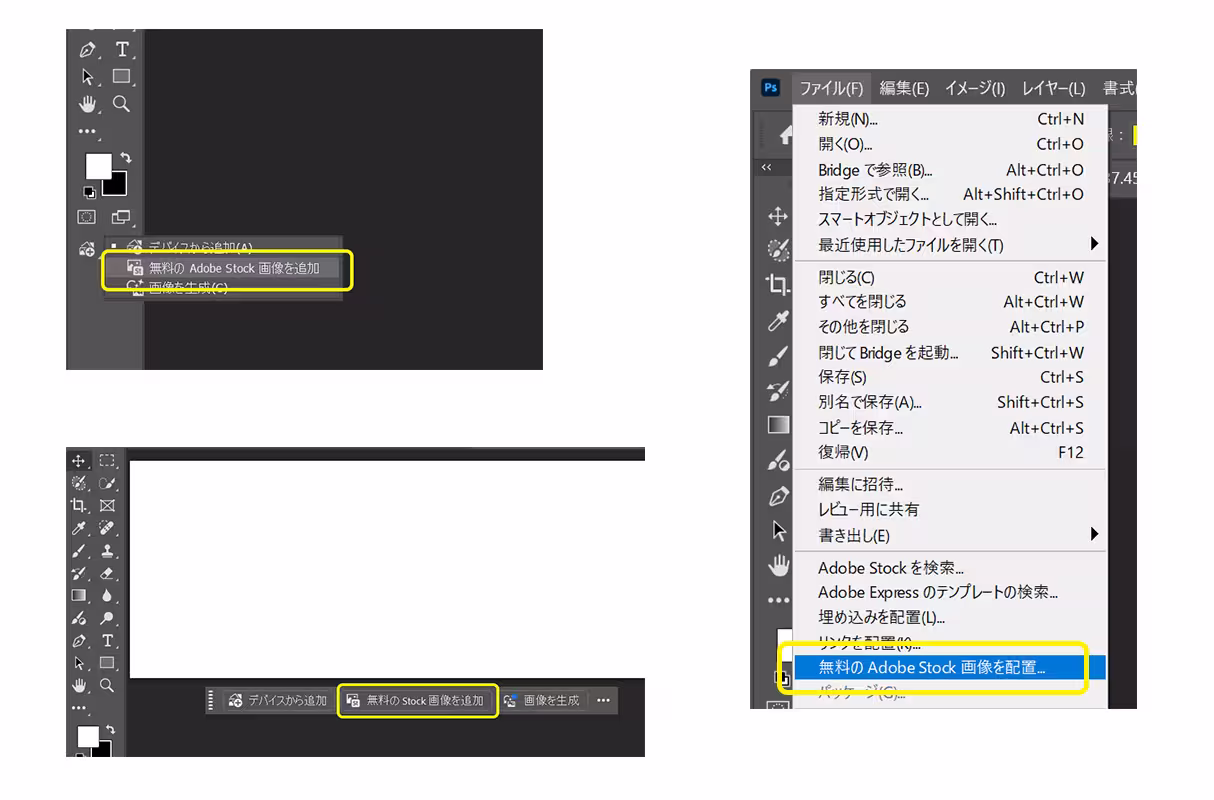
Task: Click the contextual taskbar drag handle
Action: 211,701
